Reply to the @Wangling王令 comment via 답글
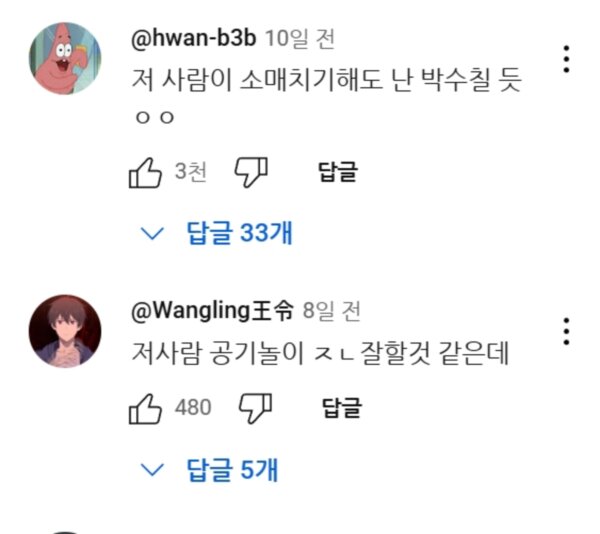600x534 pixels. [x=342, y=408]
